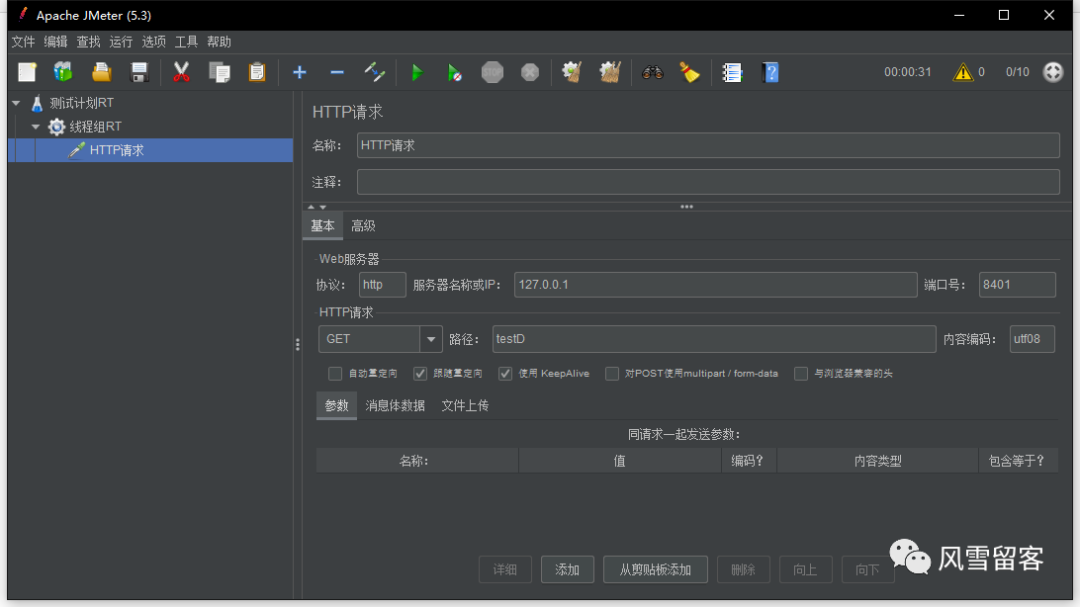The image size is (1080, 607).
Task: Click the Copy icon
Action: pos(219,72)
